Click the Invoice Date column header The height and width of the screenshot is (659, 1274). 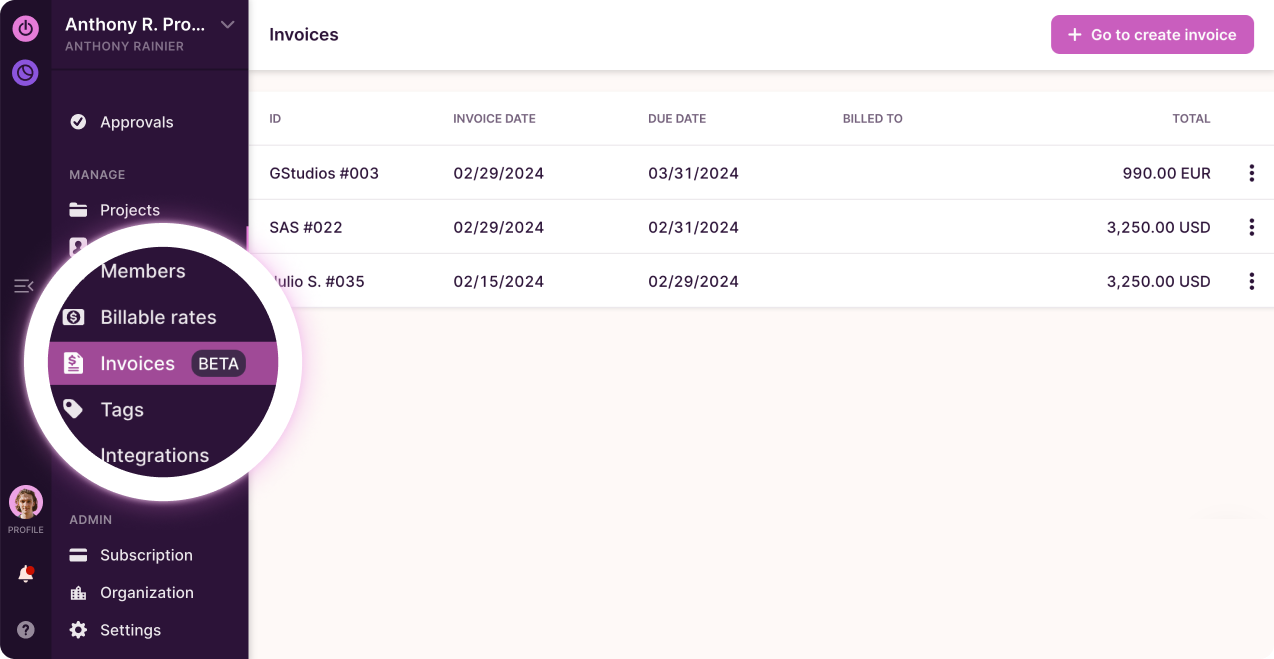pyautogui.click(x=494, y=118)
